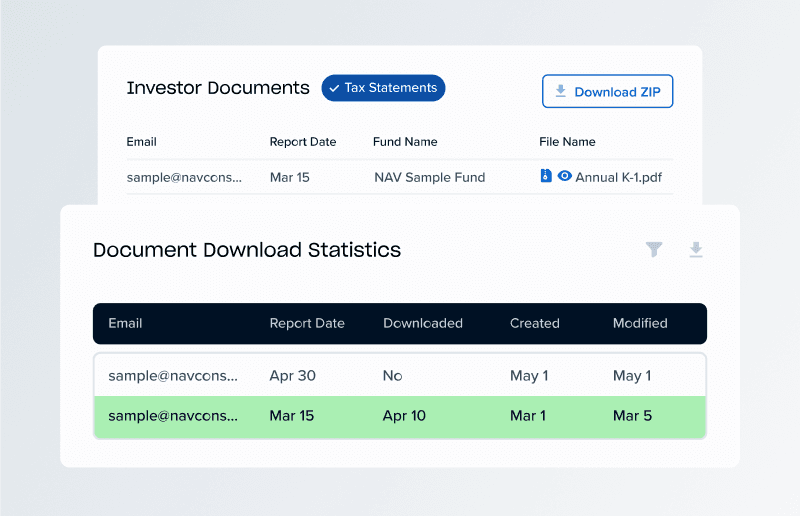Click the May 1 cell under Created
The width and height of the screenshot is (800, 516).
pos(529,376)
